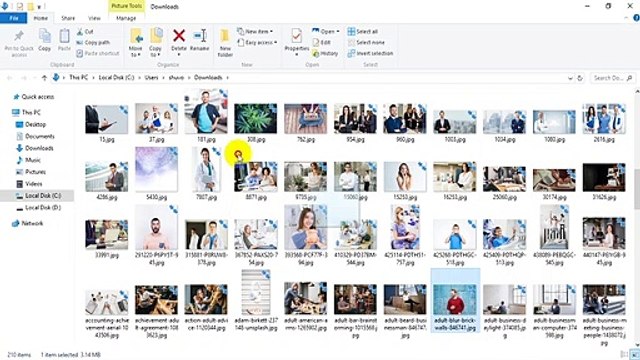Viewport: 640px width, 360px height.
Task: Click Downloads in the address breadcrumb
Action: pyautogui.click(x=208, y=78)
